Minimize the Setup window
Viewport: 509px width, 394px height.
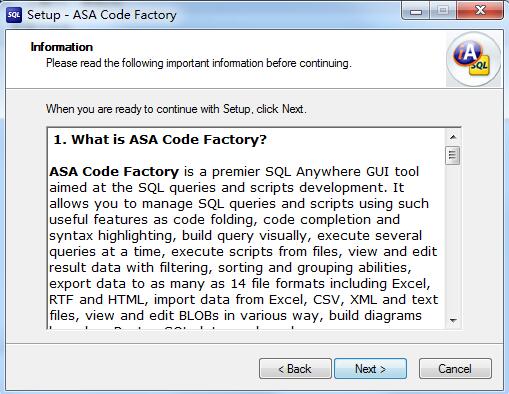[x=416, y=12]
